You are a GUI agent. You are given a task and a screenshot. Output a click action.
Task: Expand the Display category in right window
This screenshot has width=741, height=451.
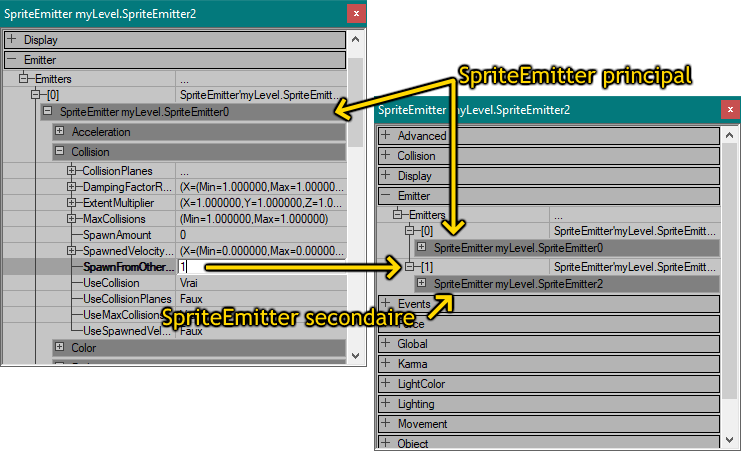(x=386, y=175)
